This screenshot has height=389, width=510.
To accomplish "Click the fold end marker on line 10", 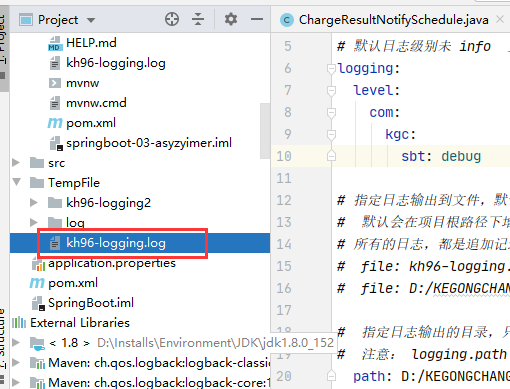I will [x=331, y=156].
